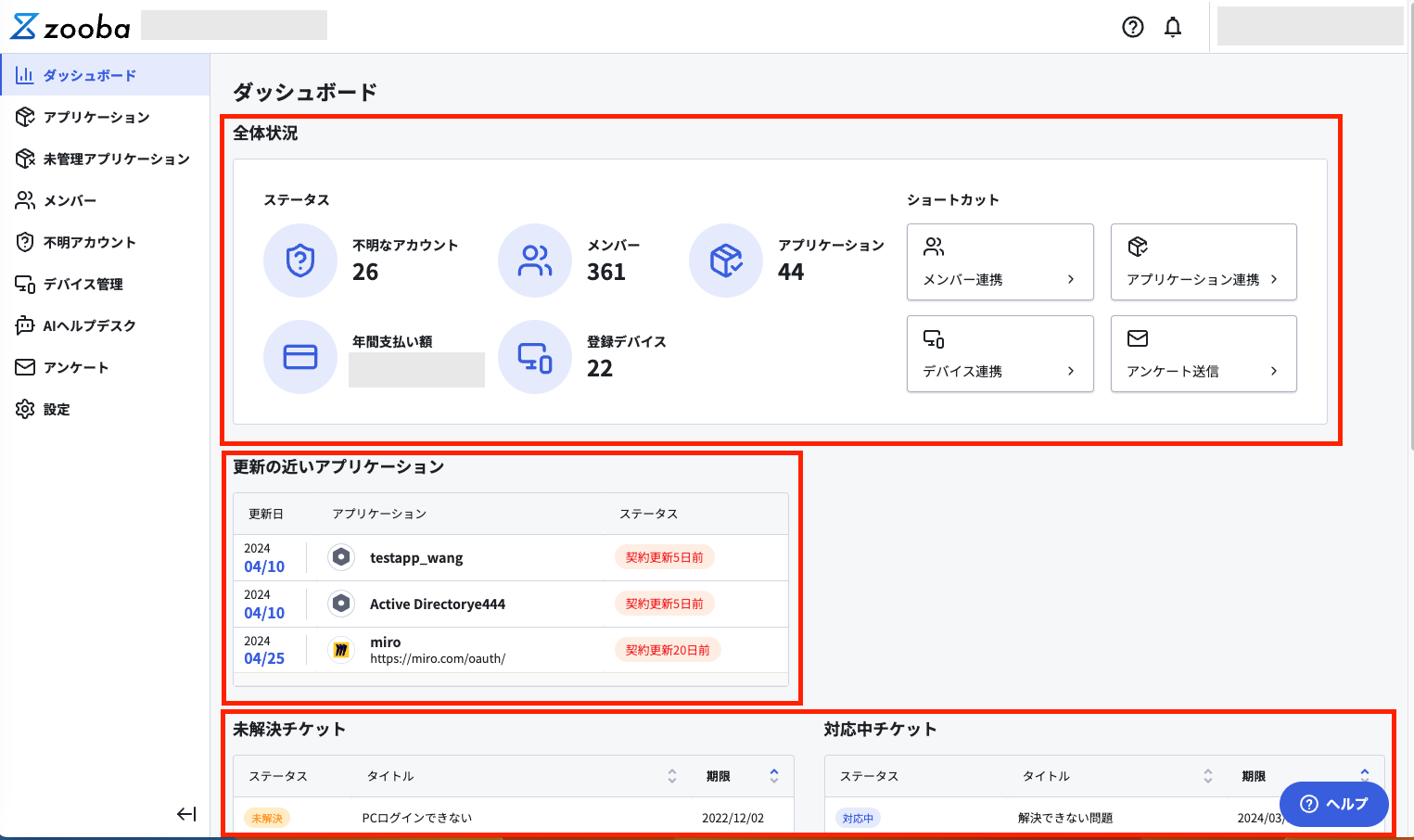Click the アプリケーション box status icon
Viewport: 1414px width, 840px height.
pyautogui.click(x=726, y=261)
